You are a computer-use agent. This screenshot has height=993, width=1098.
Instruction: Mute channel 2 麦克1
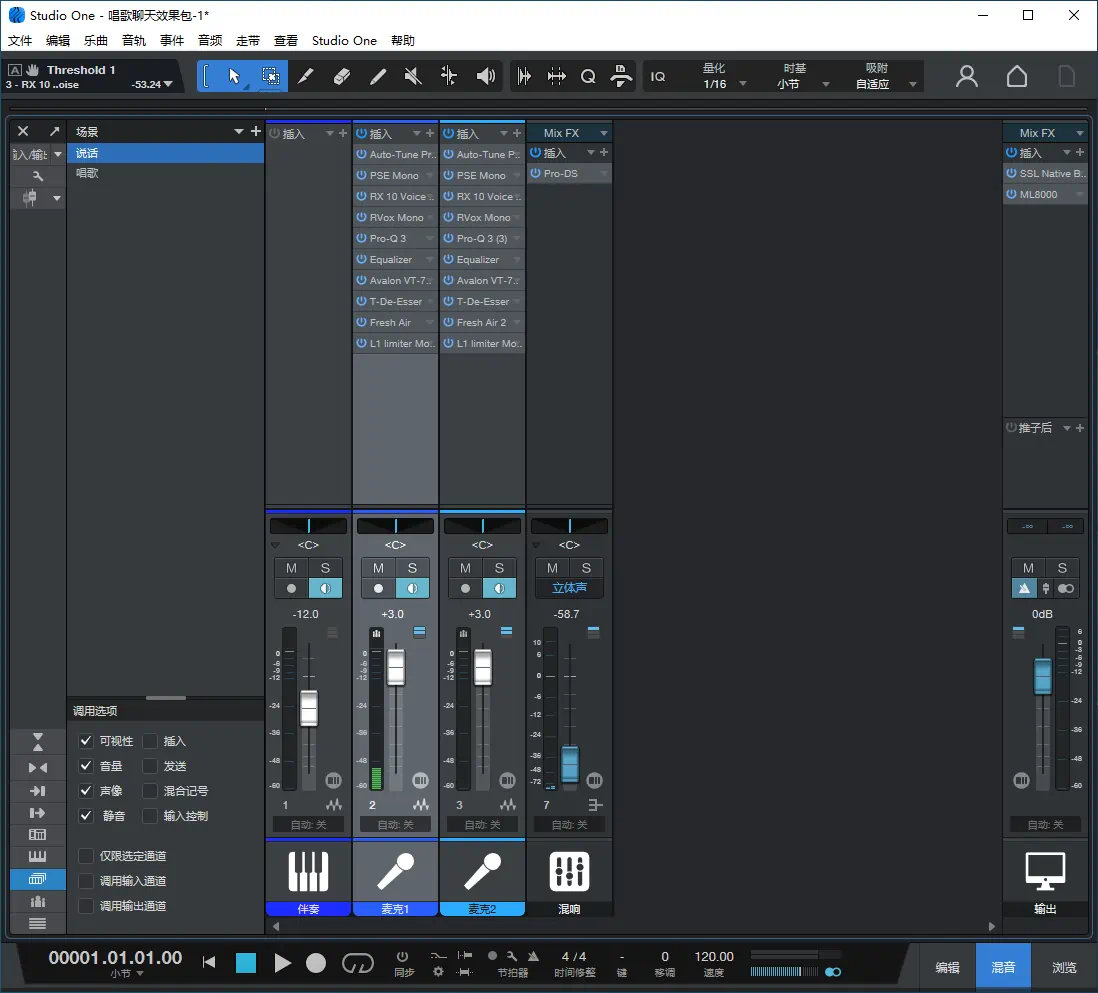click(378, 568)
